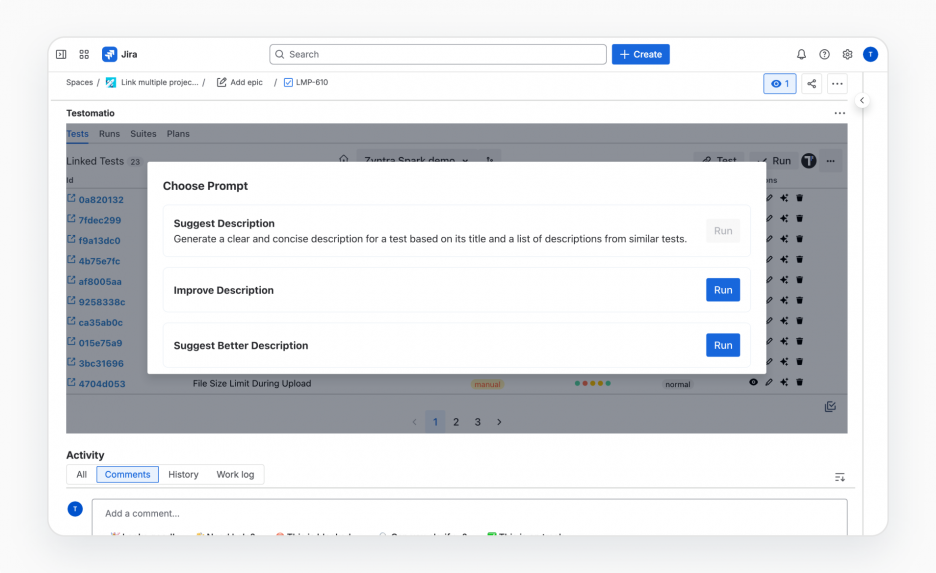Viewport: 936px width, 573px height.
Task: Switch to the Runs tab
Action: pos(109,134)
